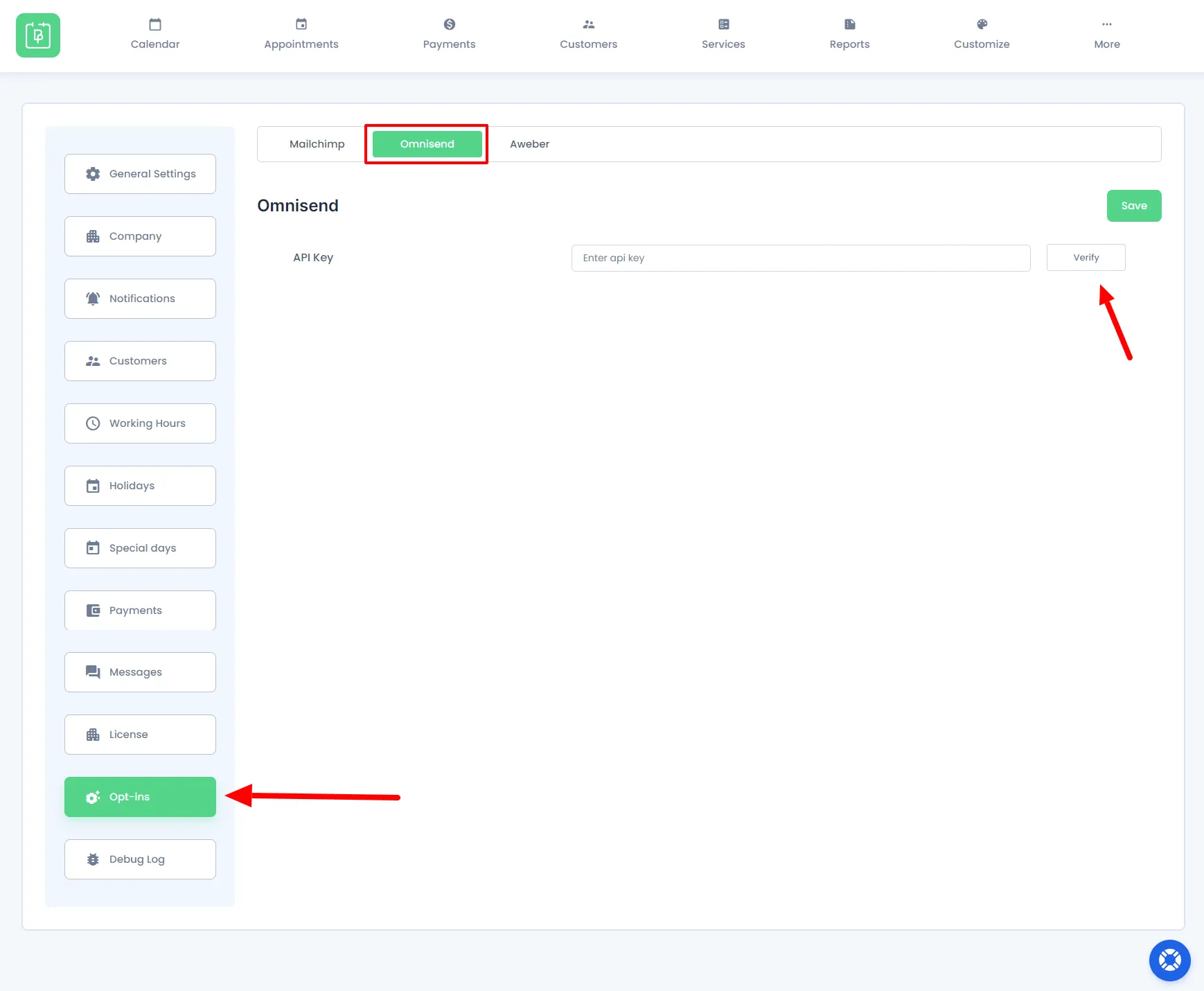Click the License building icon in sidebar
This screenshot has height=991, width=1204.
pos(93,735)
